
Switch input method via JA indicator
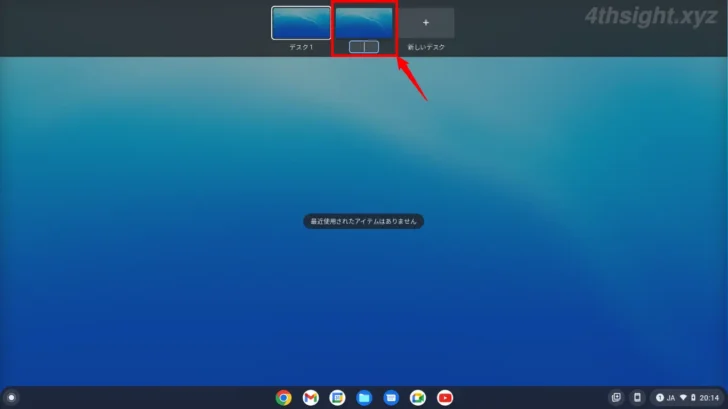point(671,398)
